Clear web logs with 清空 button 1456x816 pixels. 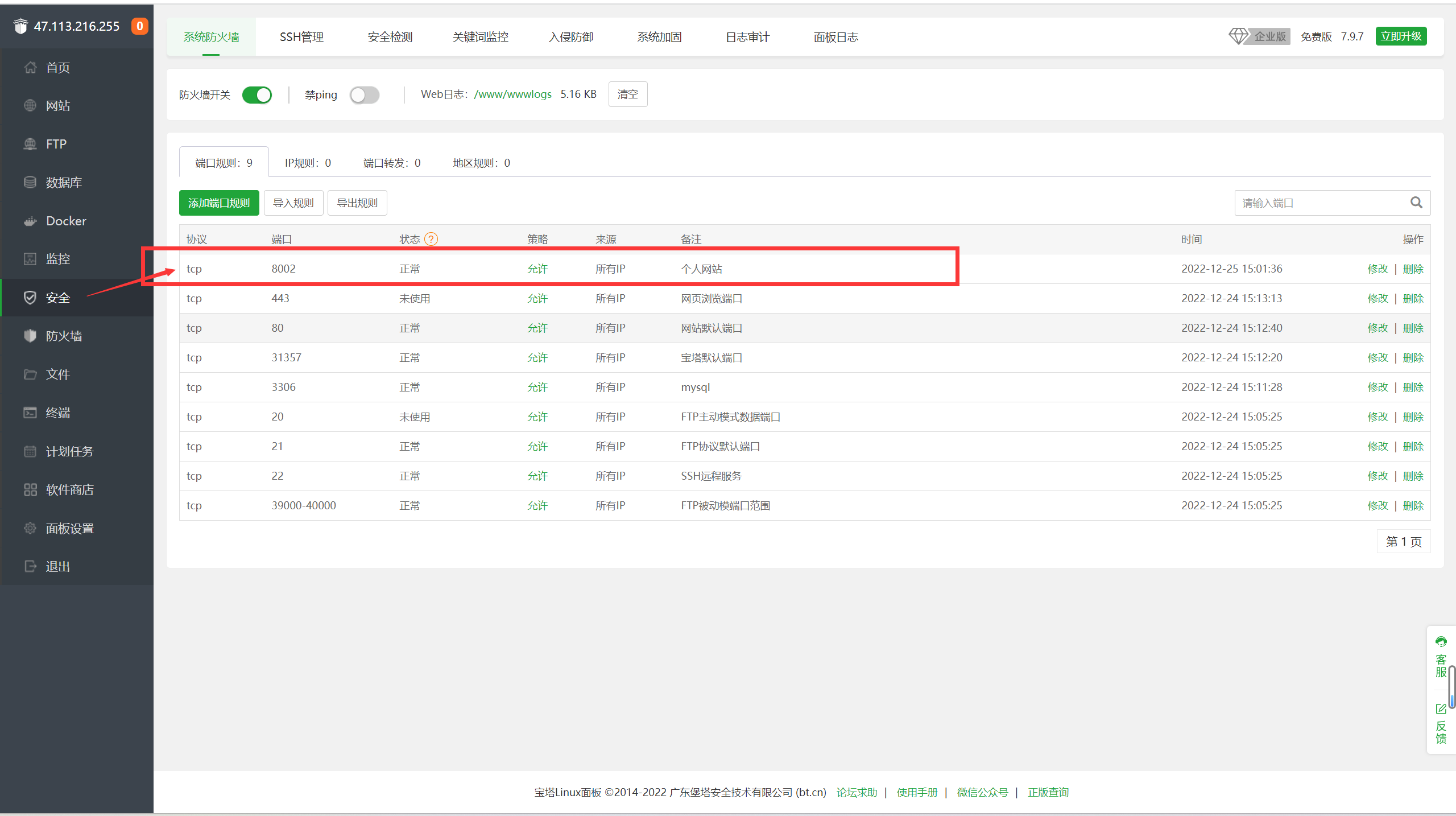(x=627, y=94)
